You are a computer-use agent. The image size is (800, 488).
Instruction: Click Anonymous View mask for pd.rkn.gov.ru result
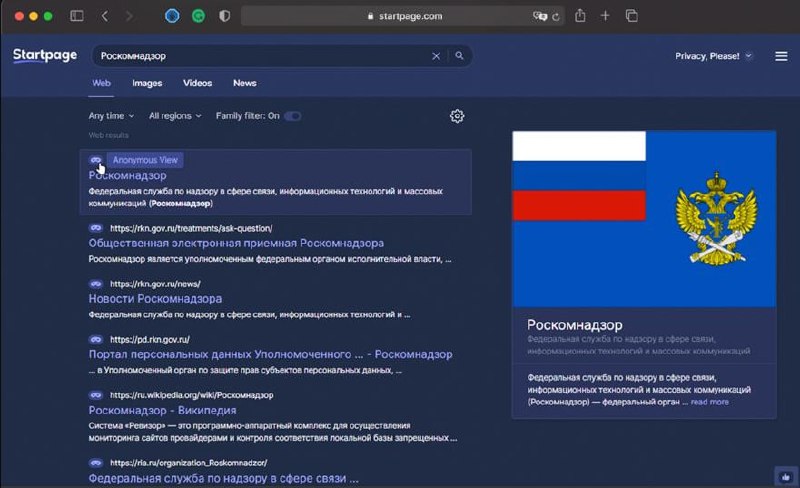[95, 339]
